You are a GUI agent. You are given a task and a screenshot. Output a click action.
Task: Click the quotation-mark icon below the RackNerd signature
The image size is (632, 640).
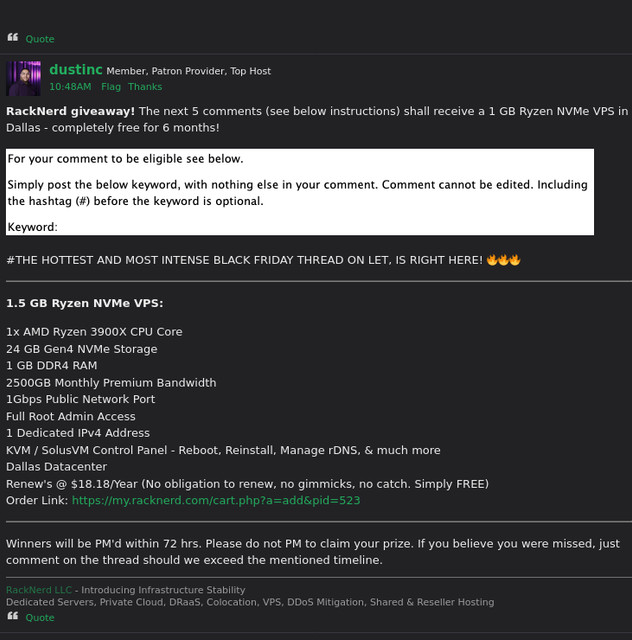pyautogui.click(x=13, y=616)
